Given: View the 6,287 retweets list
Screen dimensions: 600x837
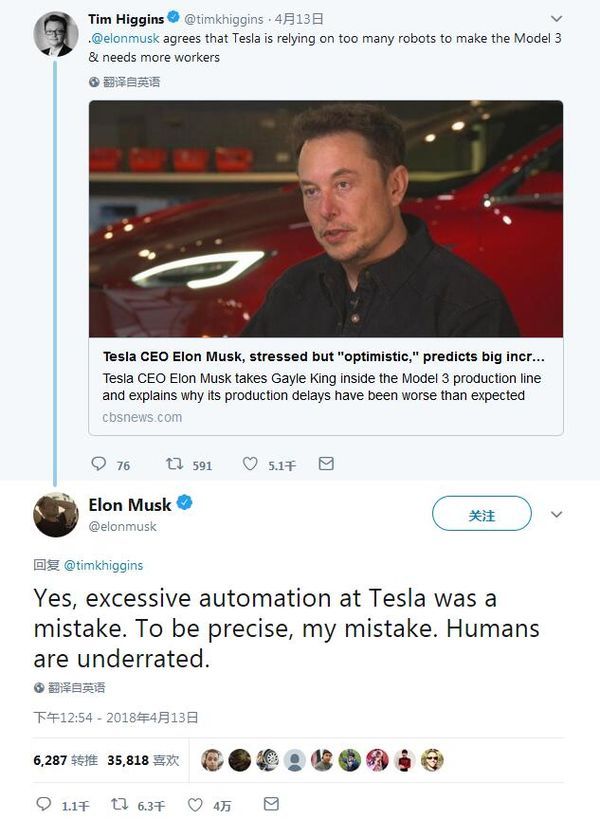Looking at the screenshot, I should coord(63,760).
